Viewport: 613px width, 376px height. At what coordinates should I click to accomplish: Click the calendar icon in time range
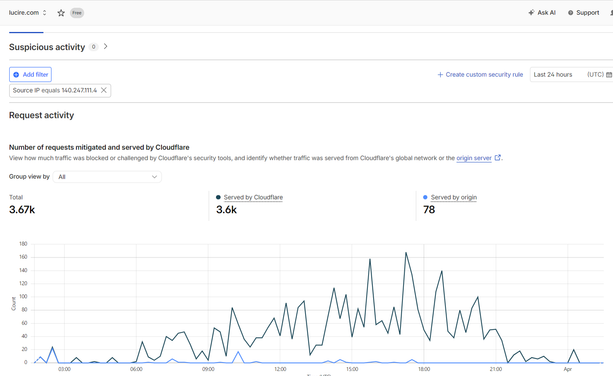tap(609, 75)
